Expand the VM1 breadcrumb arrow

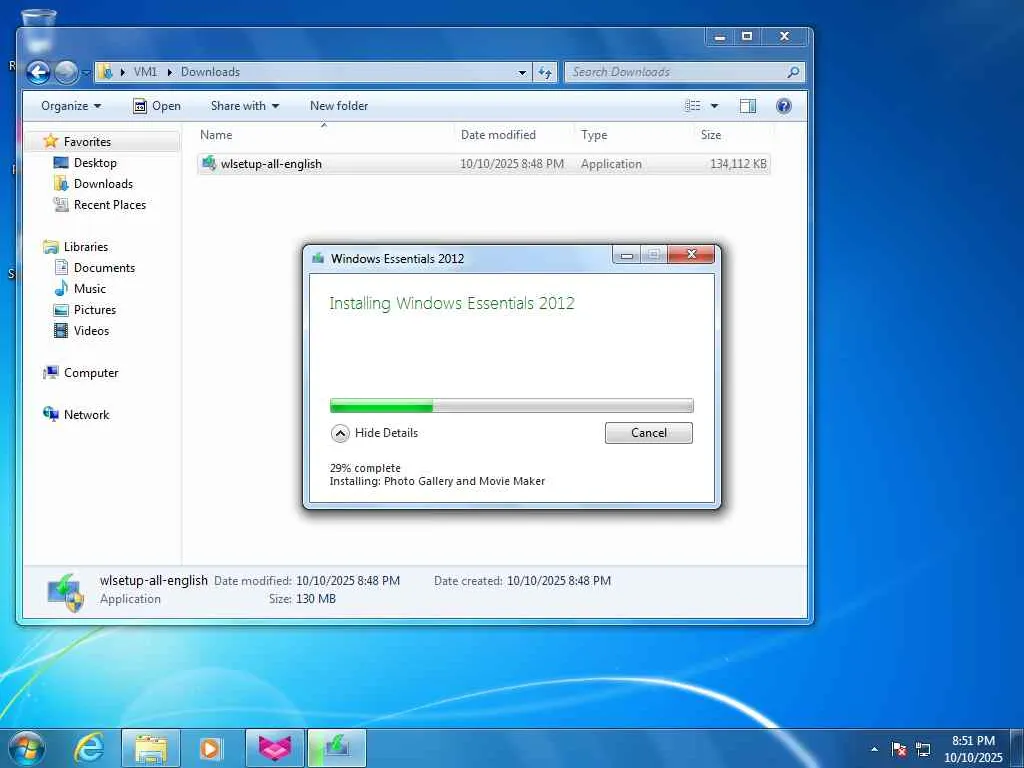point(169,72)
